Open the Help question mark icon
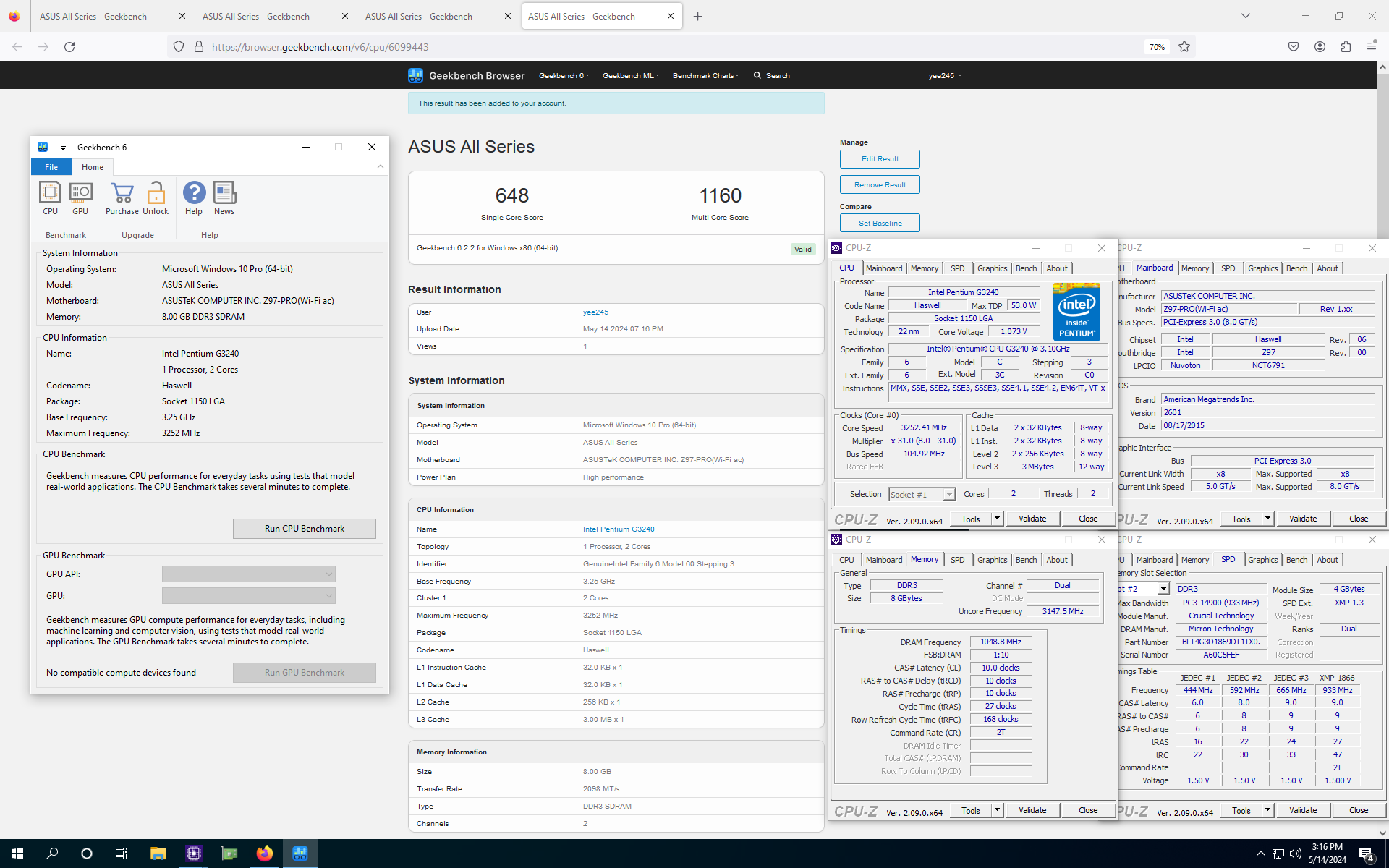The image size is (1389, 868). 194,198
